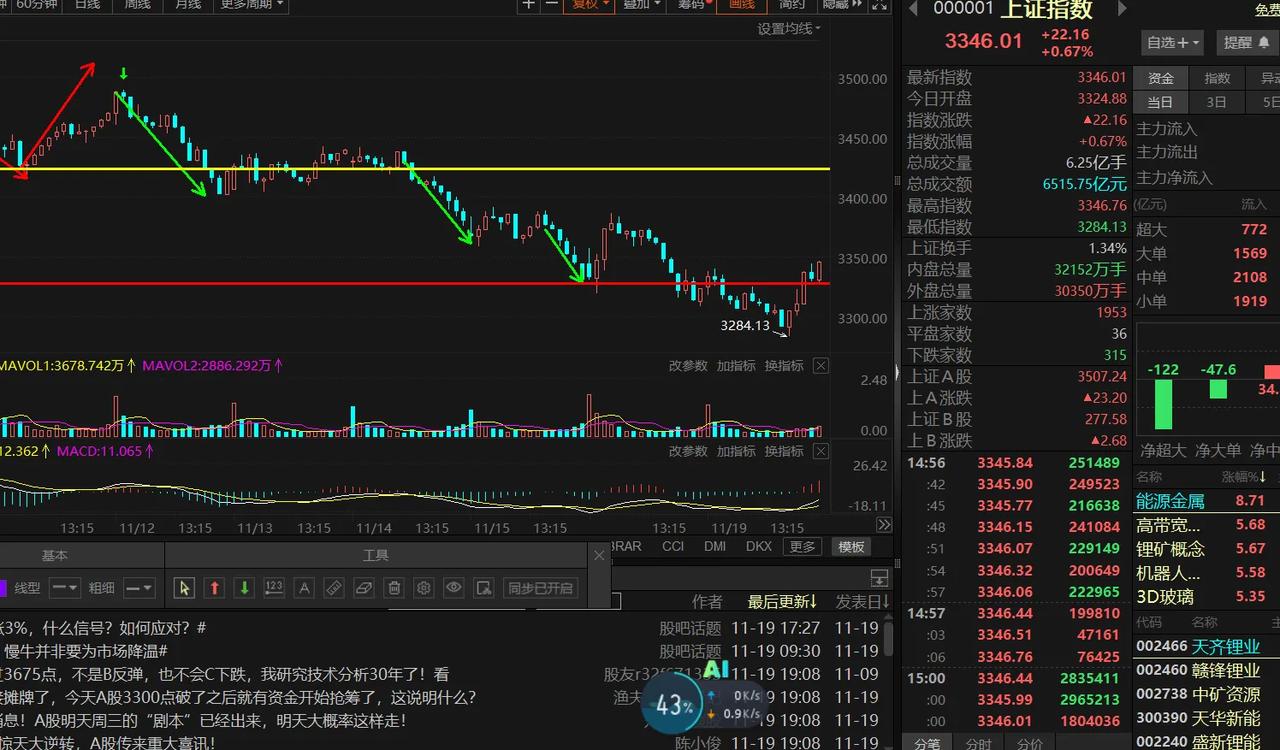The width and height of the screenshot is (1280, 750).
Task: Open the 复权 dropdown
Action: coord(588,5)
